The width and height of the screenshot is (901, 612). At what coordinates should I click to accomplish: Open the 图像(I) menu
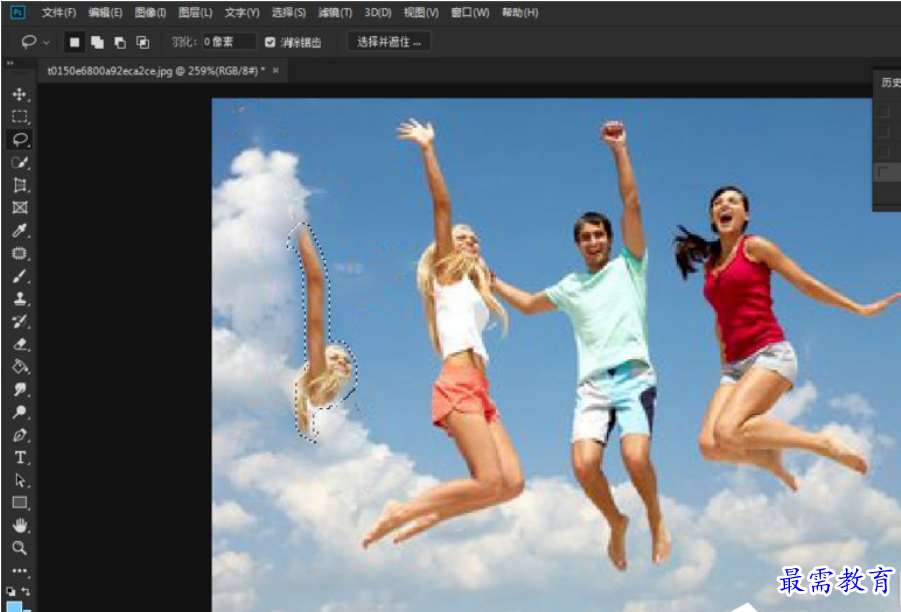(x=150, y=12)
